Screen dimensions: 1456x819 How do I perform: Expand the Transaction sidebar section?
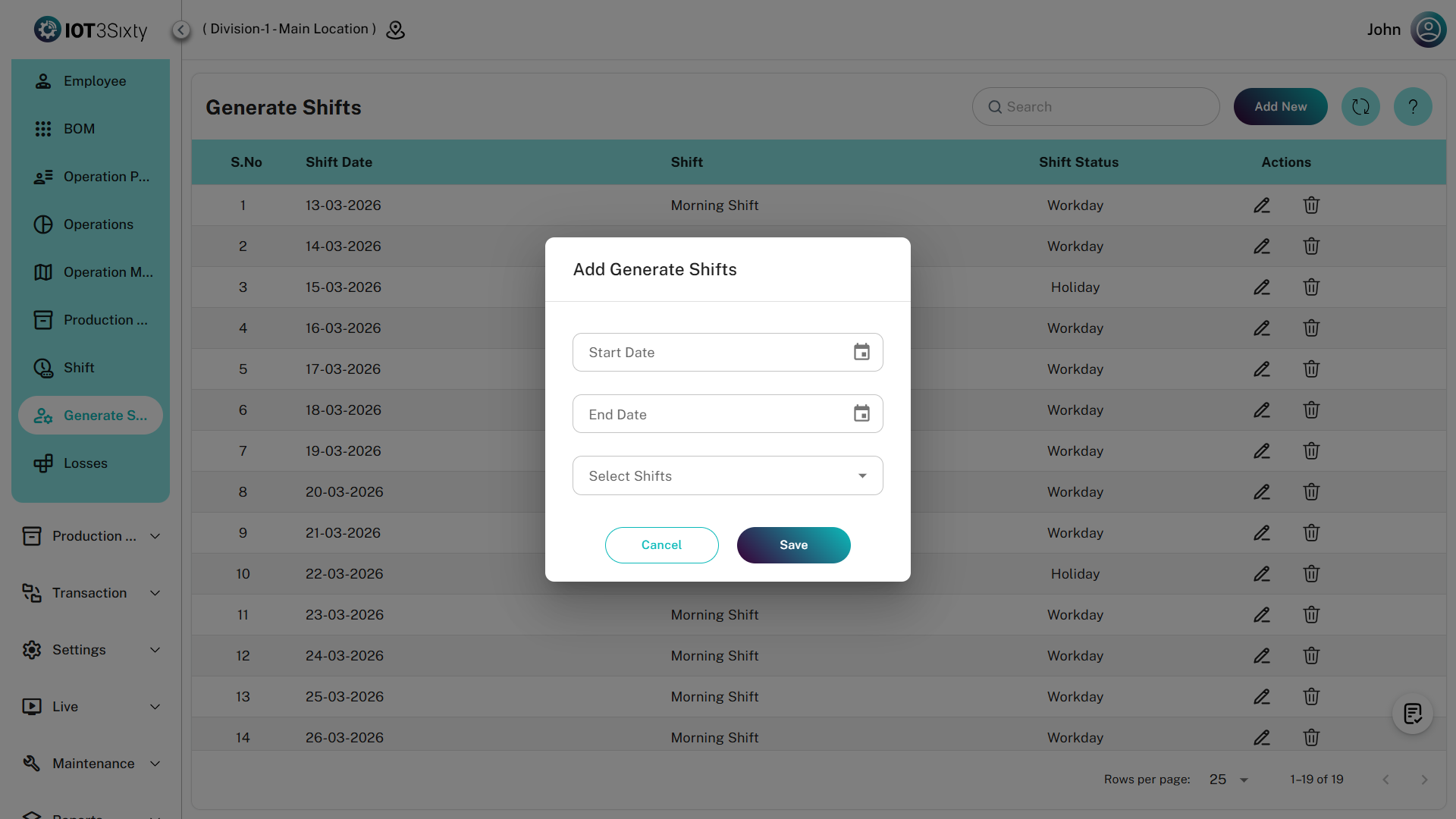click(x=91, y=593)
